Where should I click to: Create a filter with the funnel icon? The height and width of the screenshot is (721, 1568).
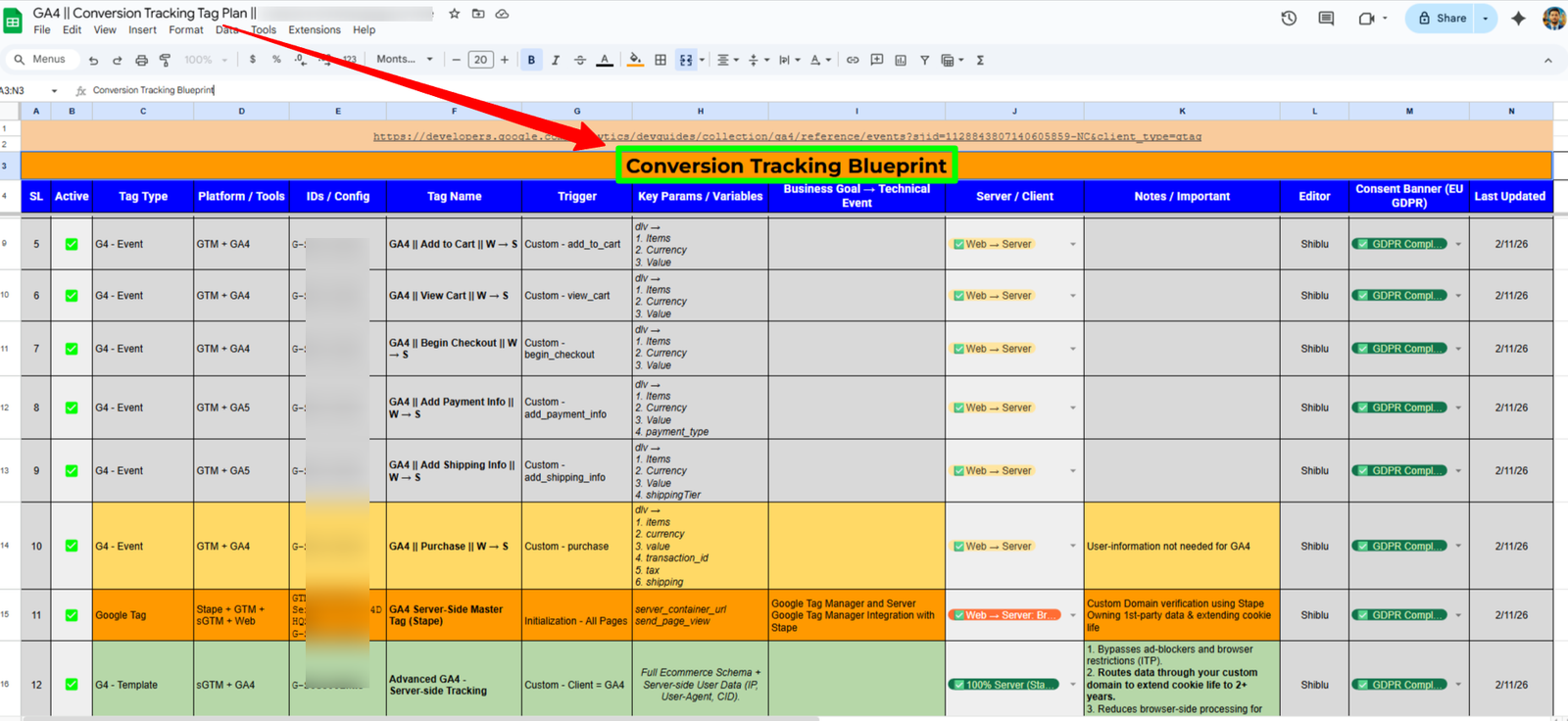[x=924, y=60]
